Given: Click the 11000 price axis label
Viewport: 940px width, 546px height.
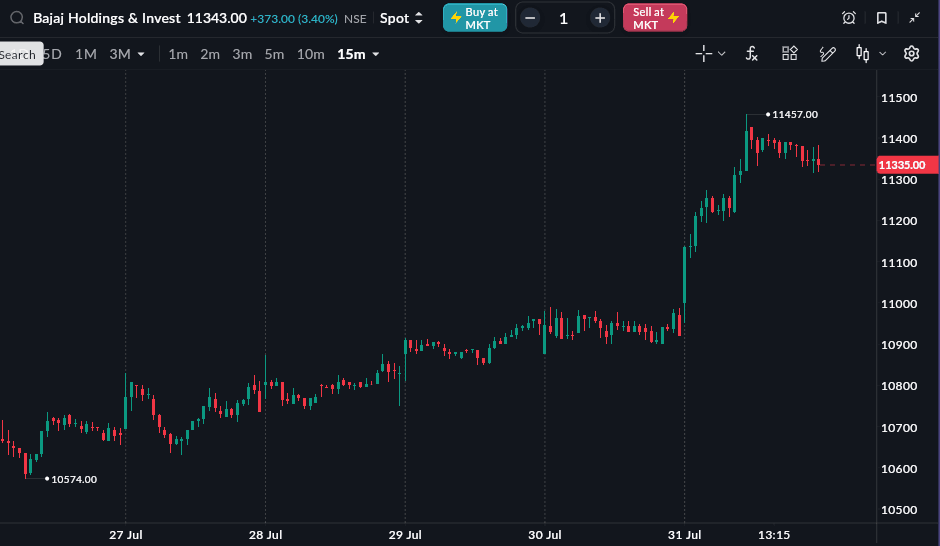Looking at the screenshot, I should pos(899,304).
